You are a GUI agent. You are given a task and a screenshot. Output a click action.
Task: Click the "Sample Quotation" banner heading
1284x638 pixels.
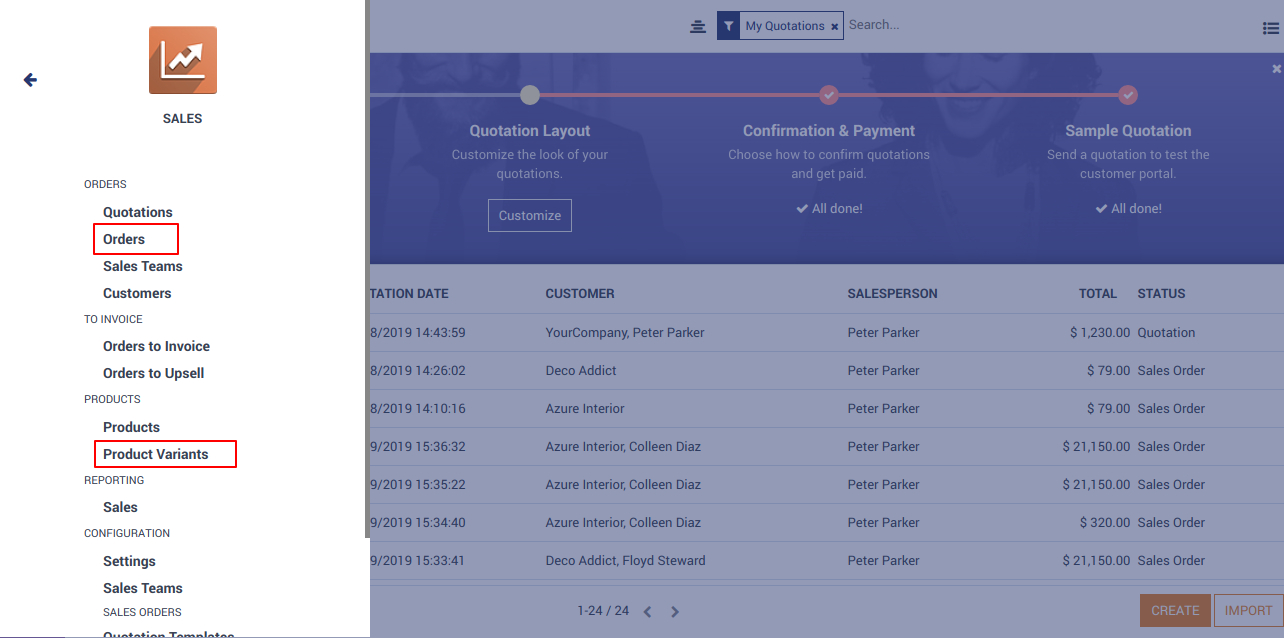pyautogui.click(x=1128, y=131)
